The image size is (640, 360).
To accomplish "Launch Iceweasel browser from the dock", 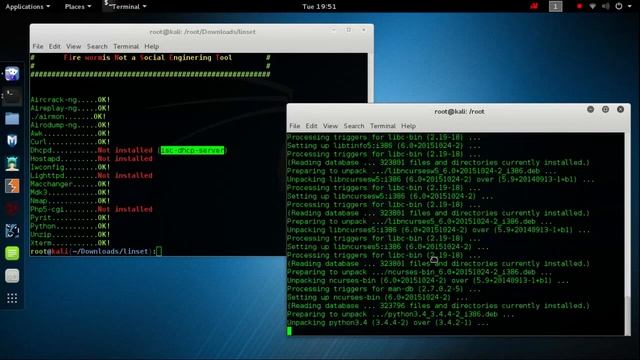I will click(x=12, y=73).
